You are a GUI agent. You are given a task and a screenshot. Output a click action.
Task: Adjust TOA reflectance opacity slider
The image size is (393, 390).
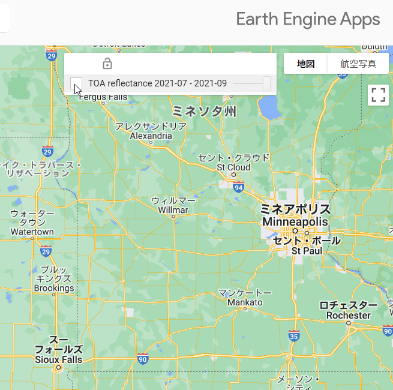click(252, 83)
